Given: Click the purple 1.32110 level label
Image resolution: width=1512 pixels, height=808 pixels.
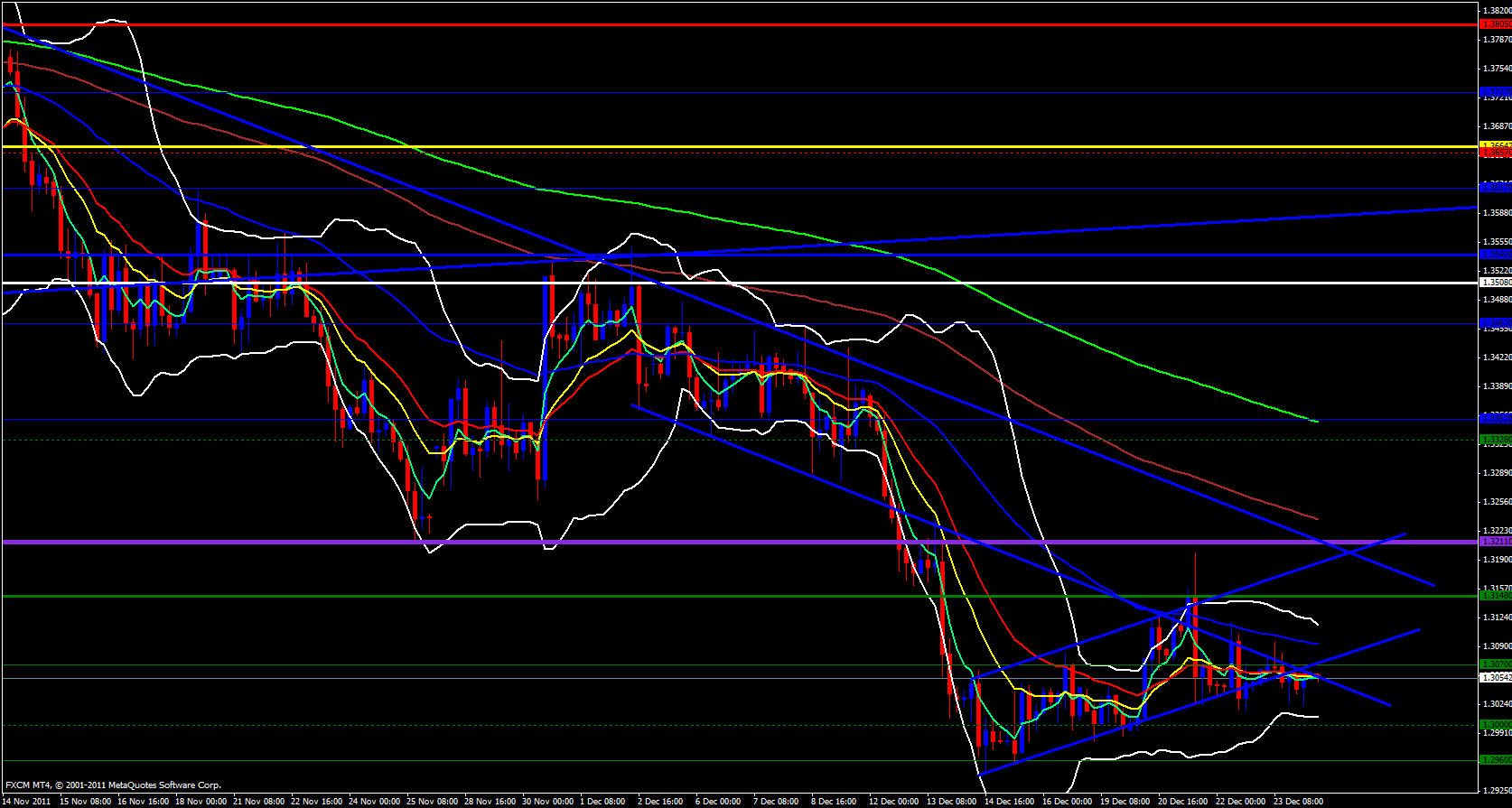Looking at the screenshot, I should coord(1495,542).
